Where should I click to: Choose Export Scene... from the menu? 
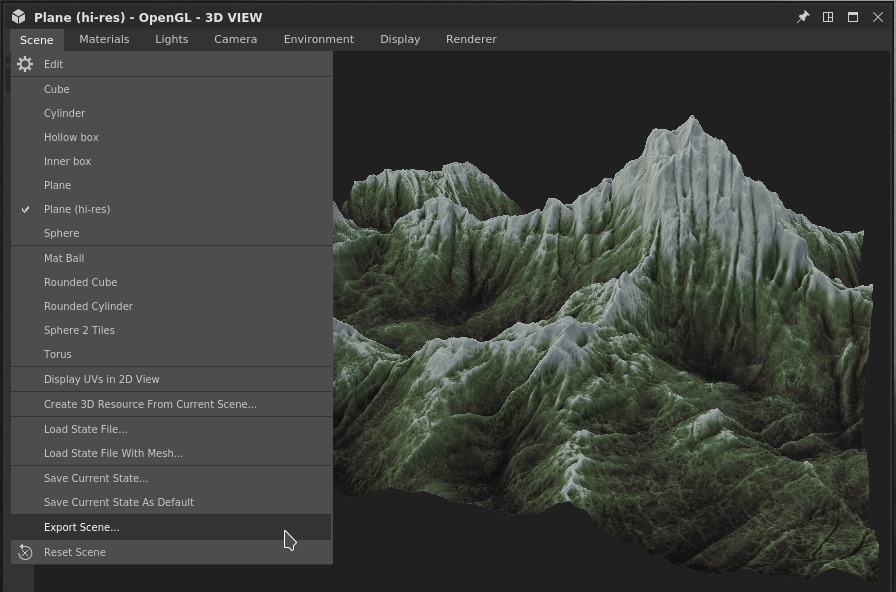point(171,527)
